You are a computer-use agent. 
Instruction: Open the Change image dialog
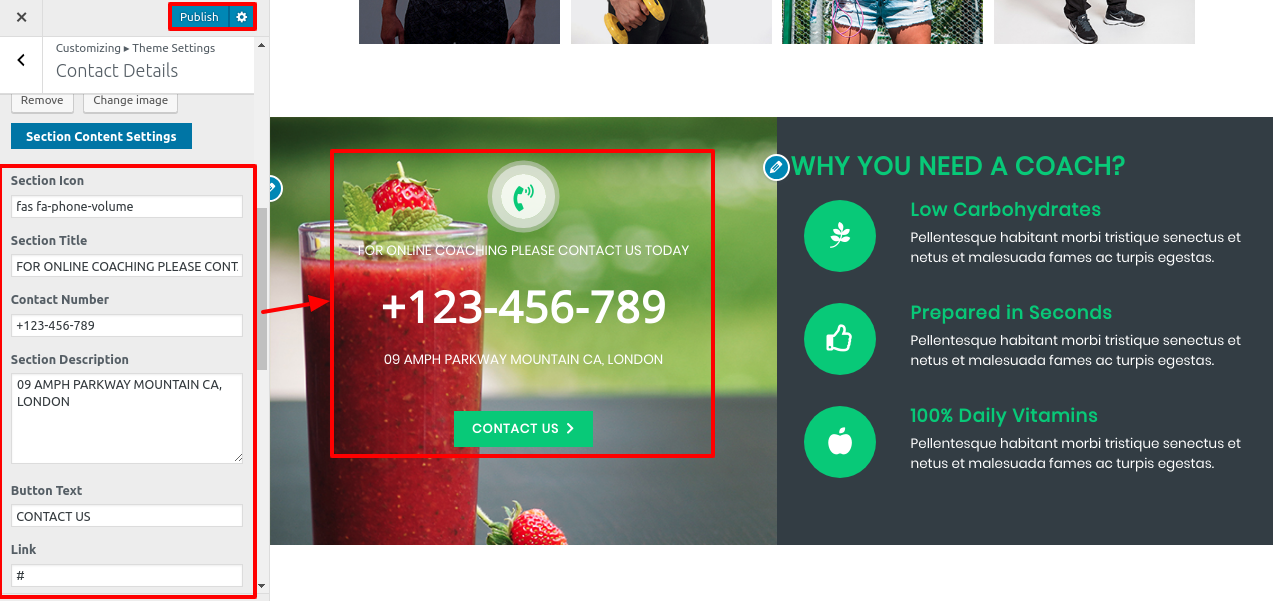coord(131,101)
